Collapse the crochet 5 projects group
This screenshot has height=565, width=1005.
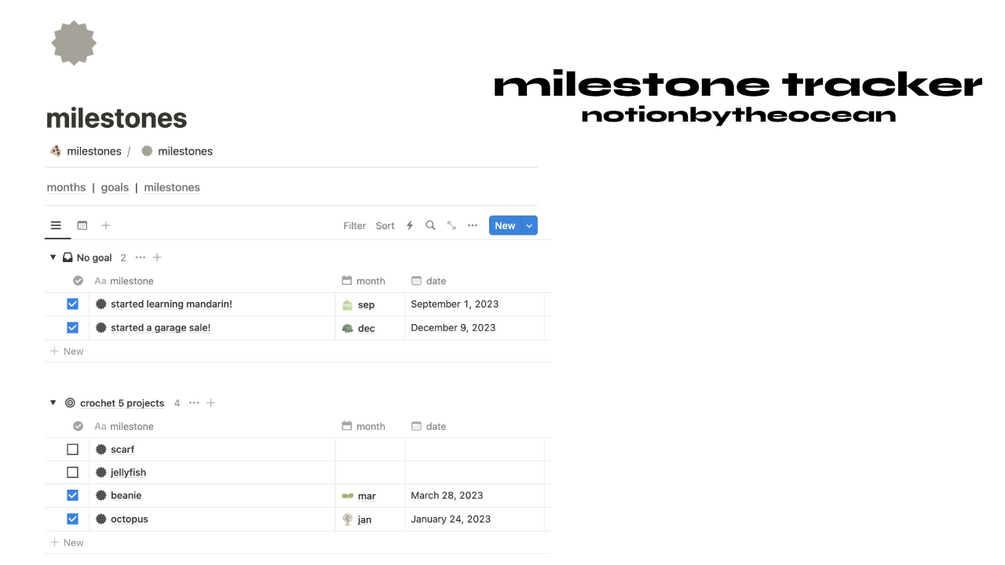pyautogui.click(x=53, y=403)
